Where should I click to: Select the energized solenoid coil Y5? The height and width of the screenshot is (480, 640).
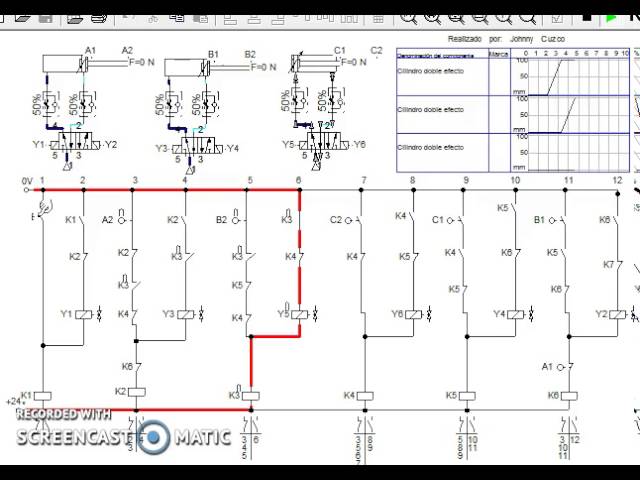click(x=300, y=314)
